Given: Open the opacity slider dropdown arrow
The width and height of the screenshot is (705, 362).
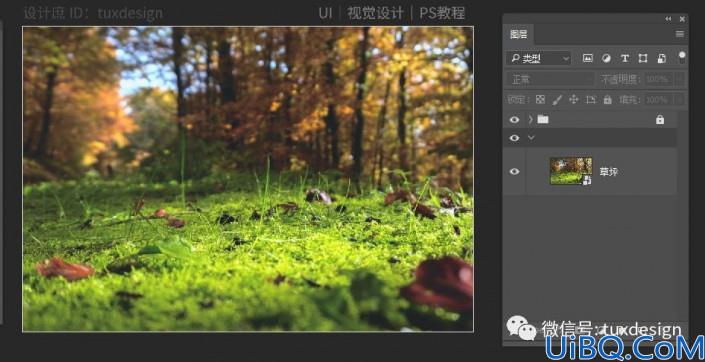Looking at the screenshot, I should coord(679,80).
